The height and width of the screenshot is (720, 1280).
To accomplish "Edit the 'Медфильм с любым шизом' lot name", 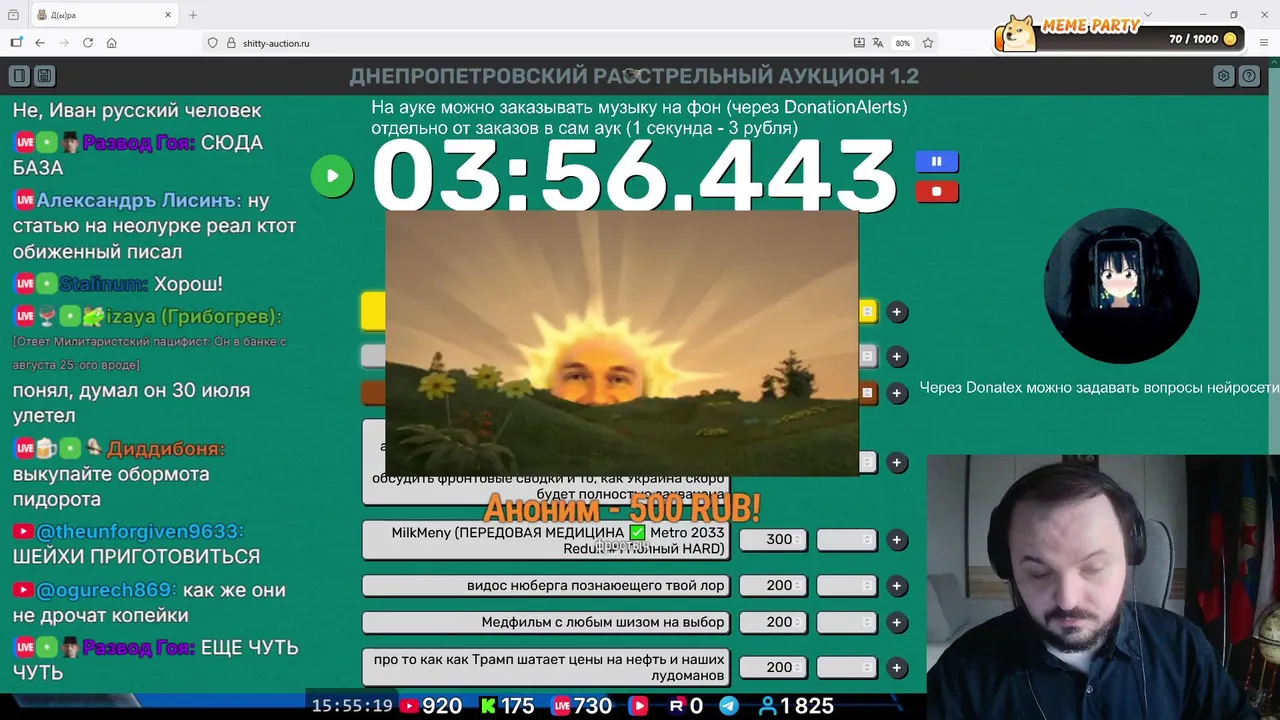I will (x=546, y=622).
